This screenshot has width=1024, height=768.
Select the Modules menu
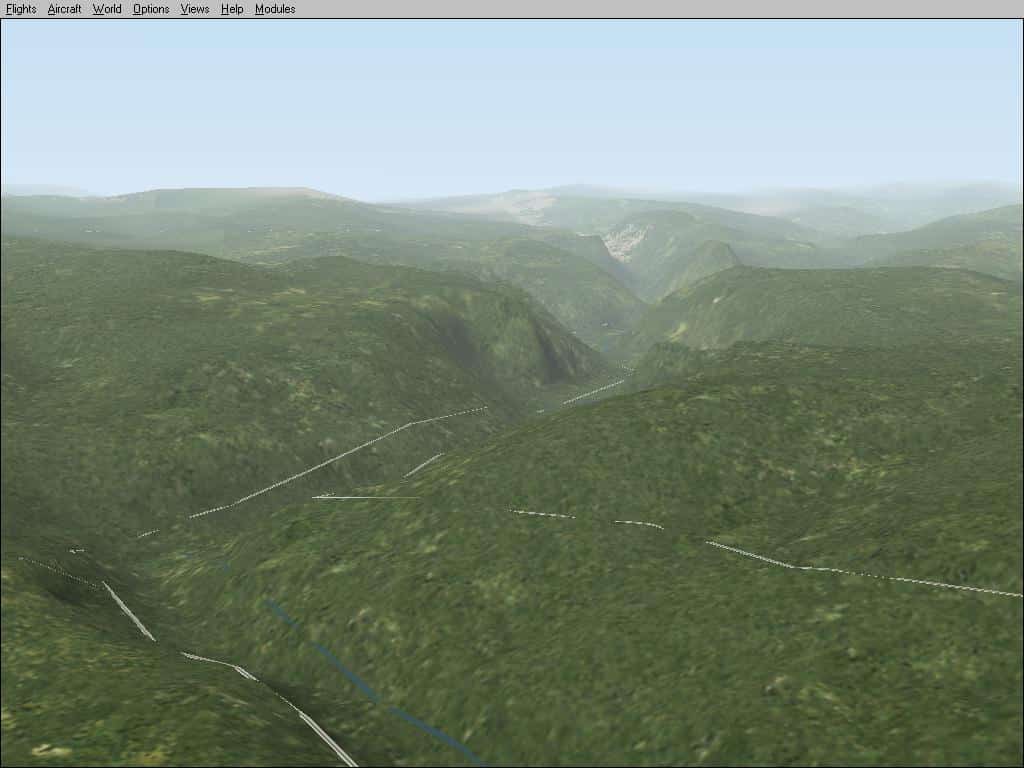click(275, 9)
